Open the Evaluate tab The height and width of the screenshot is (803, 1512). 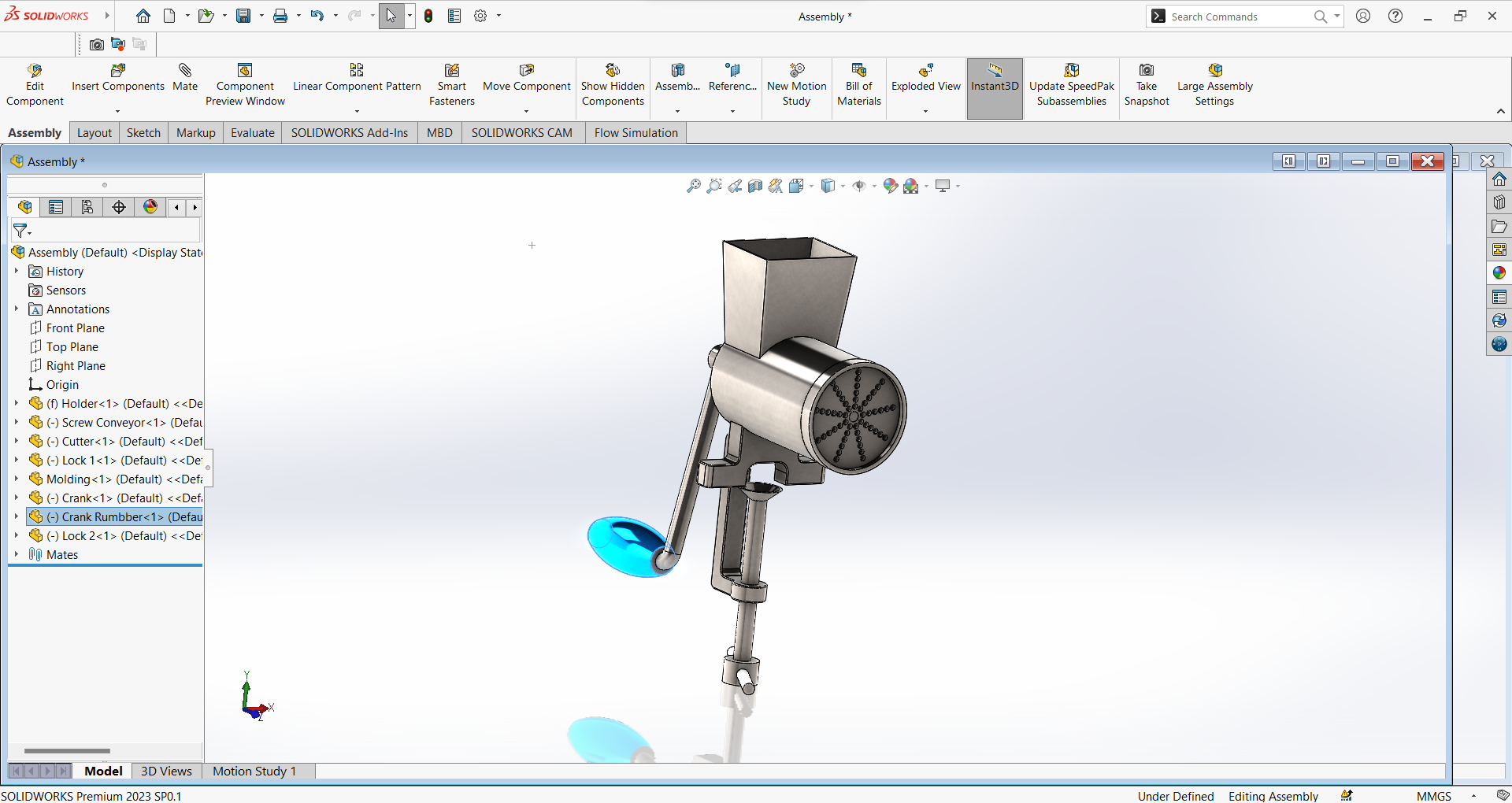253,133
